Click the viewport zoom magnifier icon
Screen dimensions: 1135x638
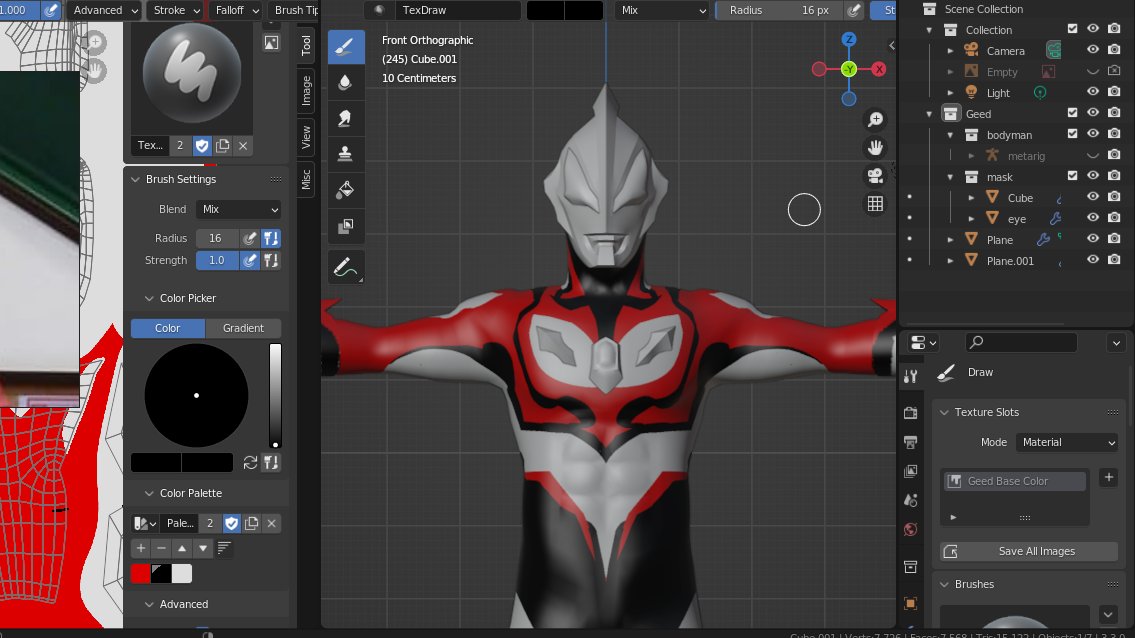coord(875,120)
